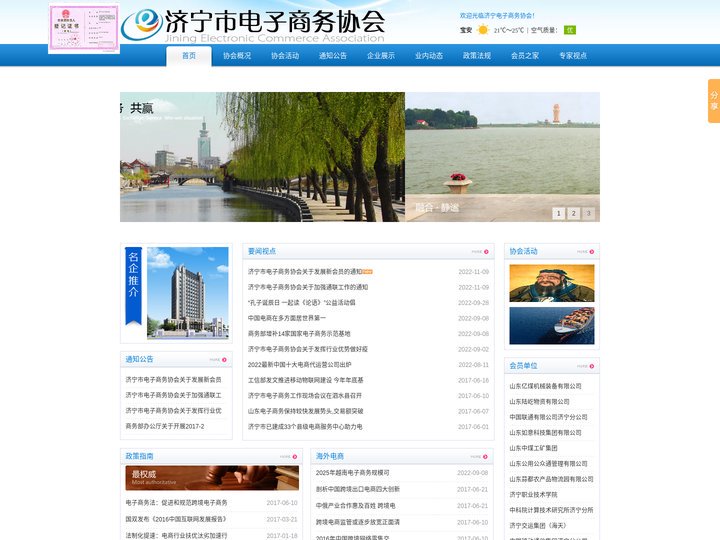The height and width of the screenshot is (540, 720).
Task: Click MORE icon in 要闻视点 header
Action: [x=480, y=252]
